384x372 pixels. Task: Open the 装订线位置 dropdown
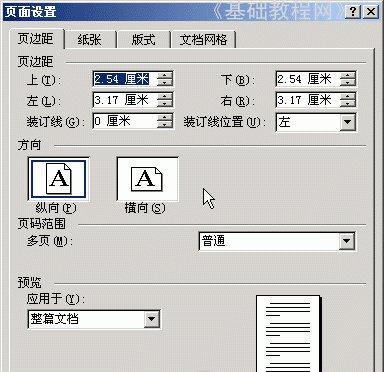coord(347,122)
